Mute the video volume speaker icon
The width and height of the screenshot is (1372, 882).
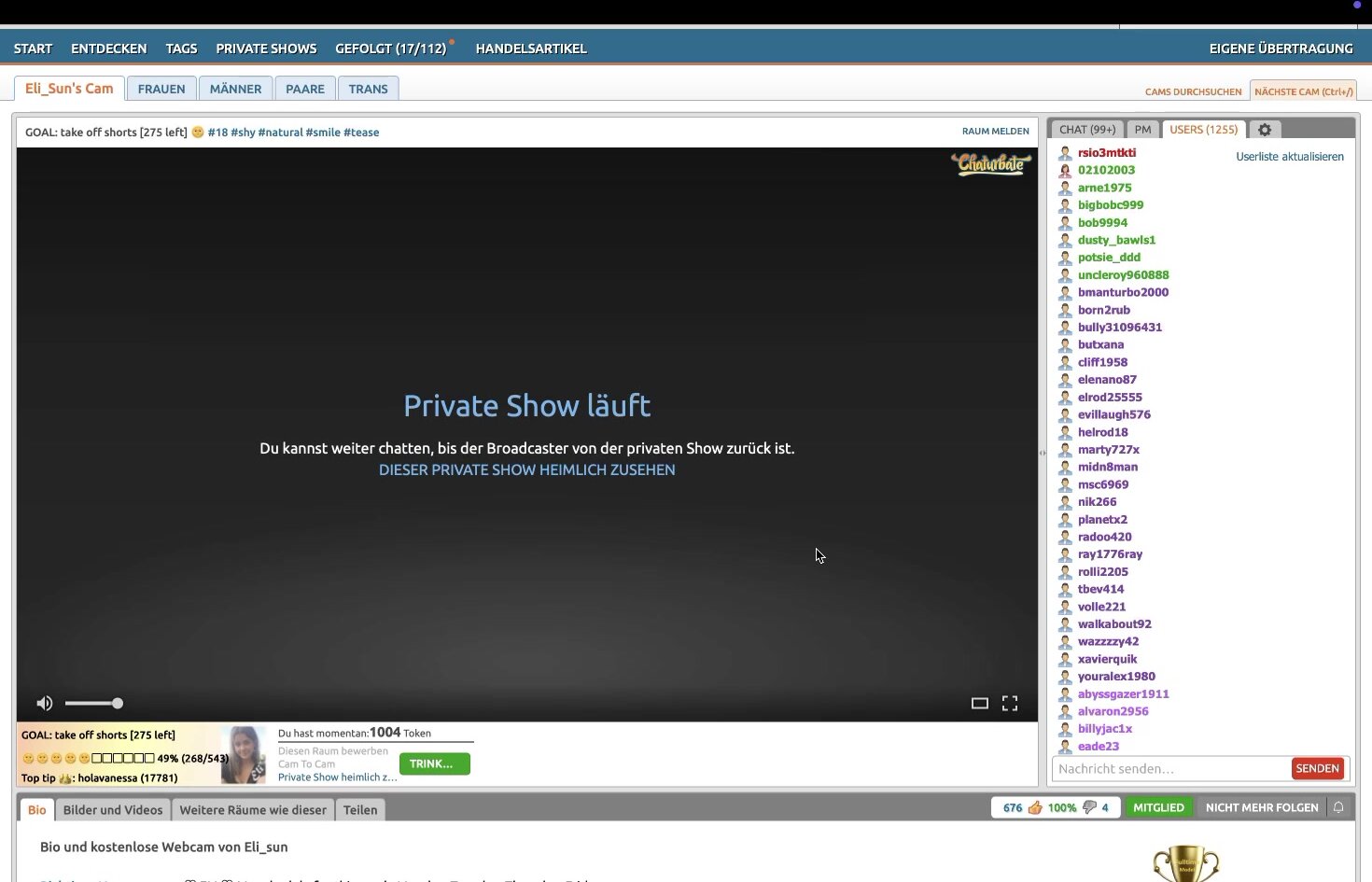(x=44, y=704)
